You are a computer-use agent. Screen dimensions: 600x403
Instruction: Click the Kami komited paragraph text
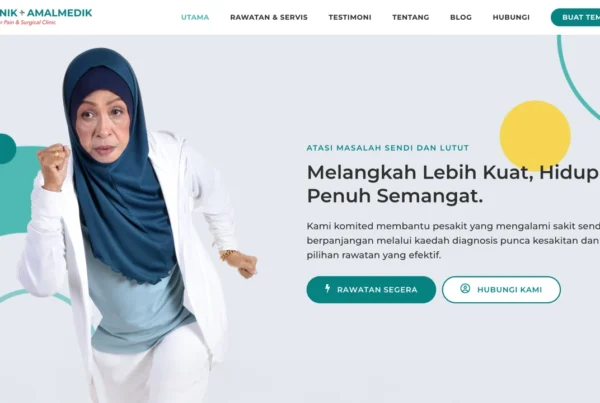pyautogui.click(x=453, y=240)
